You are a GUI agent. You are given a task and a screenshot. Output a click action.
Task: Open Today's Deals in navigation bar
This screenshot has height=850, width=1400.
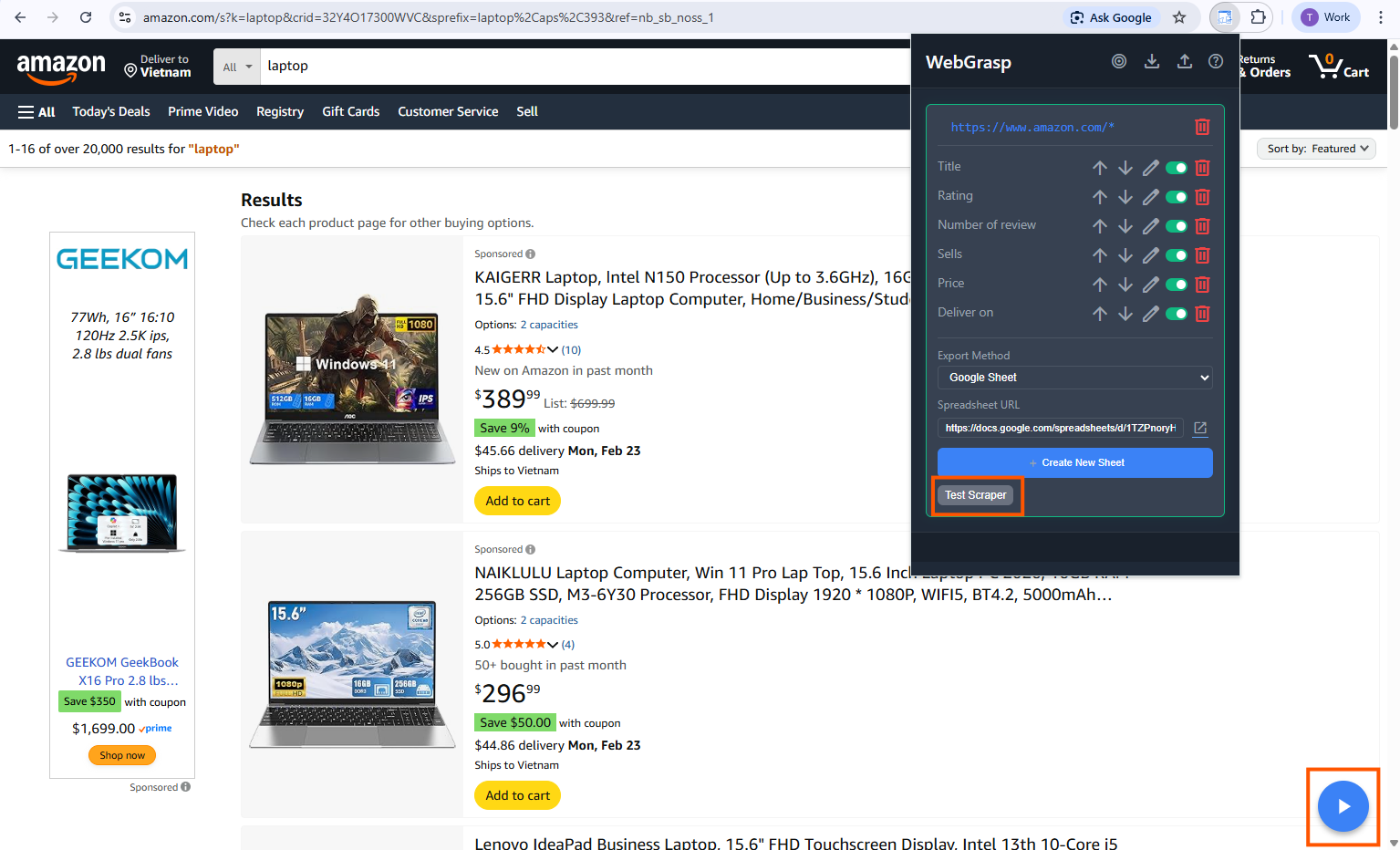(111, 111)
